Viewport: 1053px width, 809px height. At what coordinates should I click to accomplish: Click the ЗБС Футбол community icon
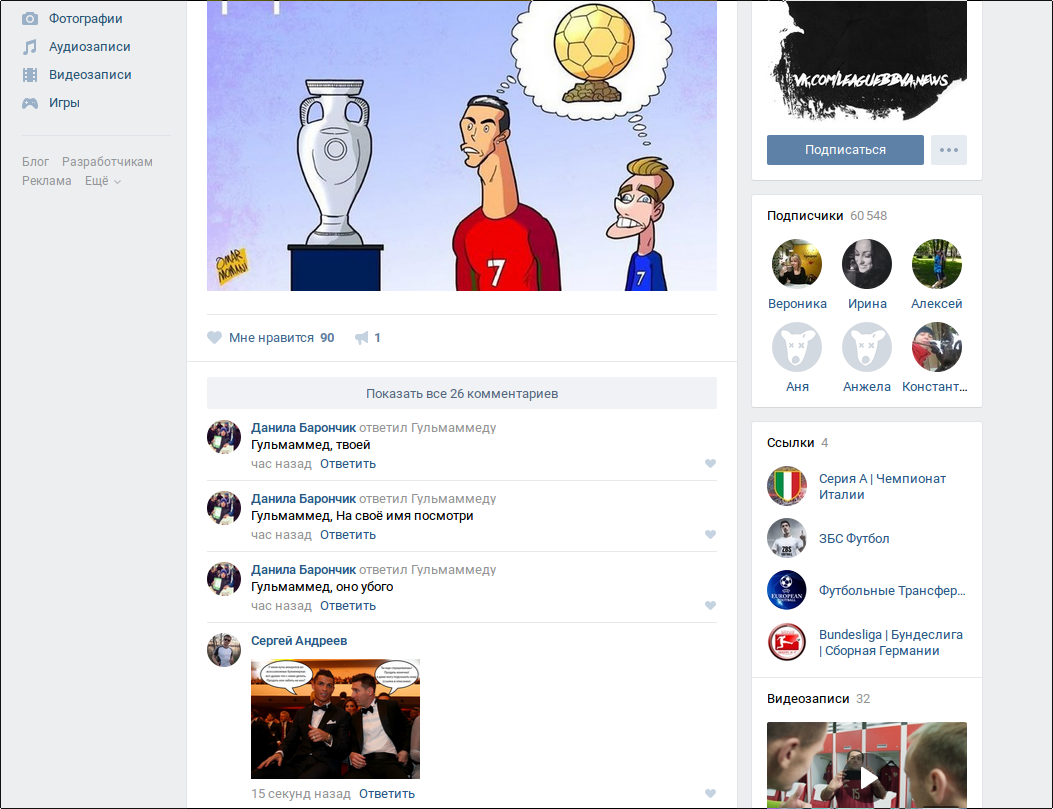coord(786,538)
